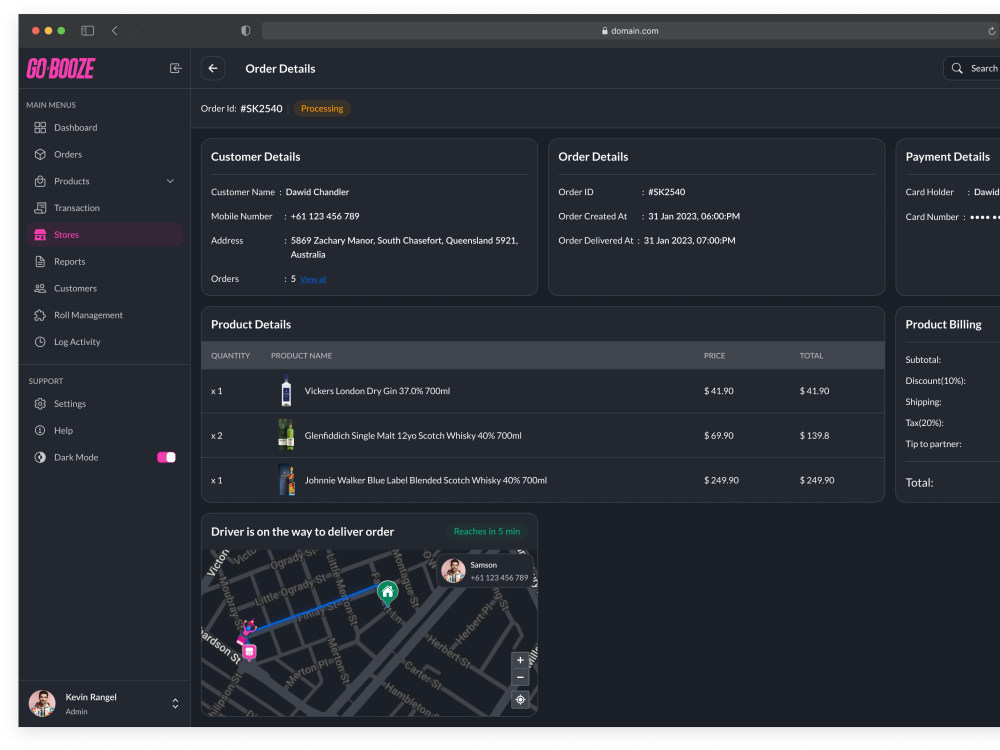The height and width of the screenshot is (750, 1000).
Task: Click the Search field
Action: [x=971, y=68]
